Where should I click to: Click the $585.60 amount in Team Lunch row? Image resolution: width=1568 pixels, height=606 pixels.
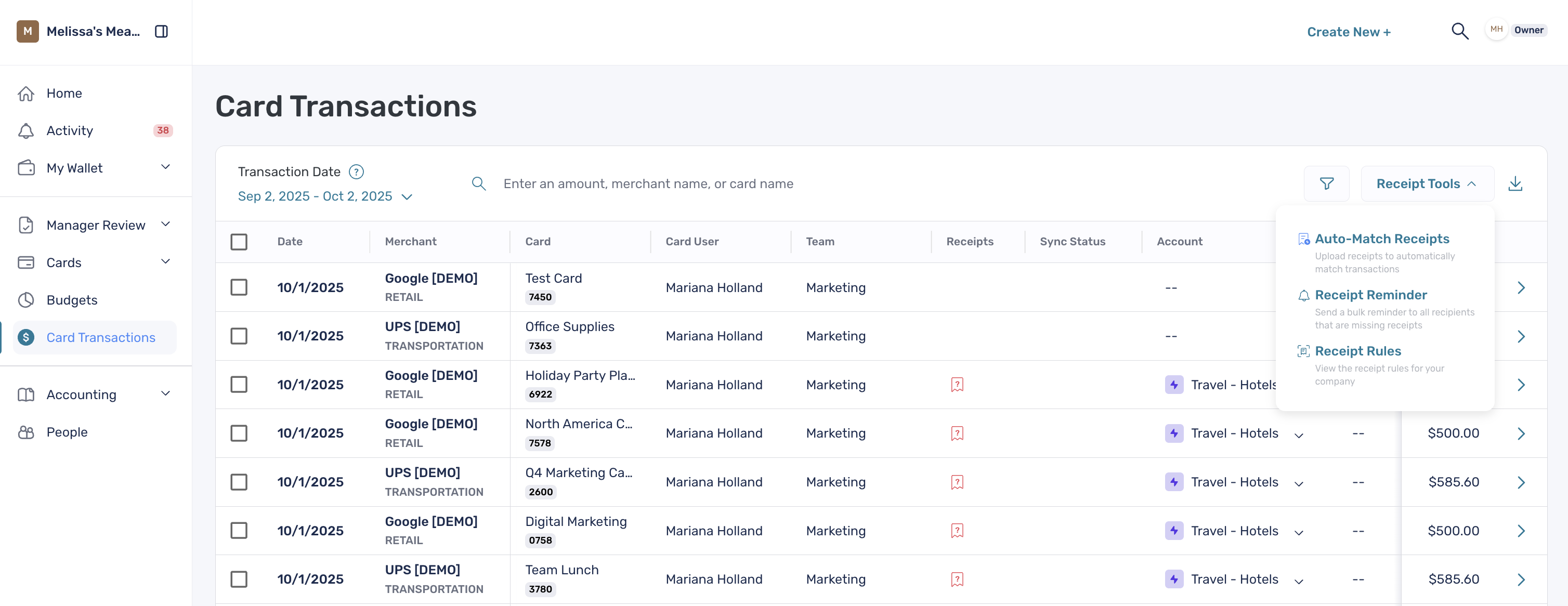click(x=1454, y=579)
